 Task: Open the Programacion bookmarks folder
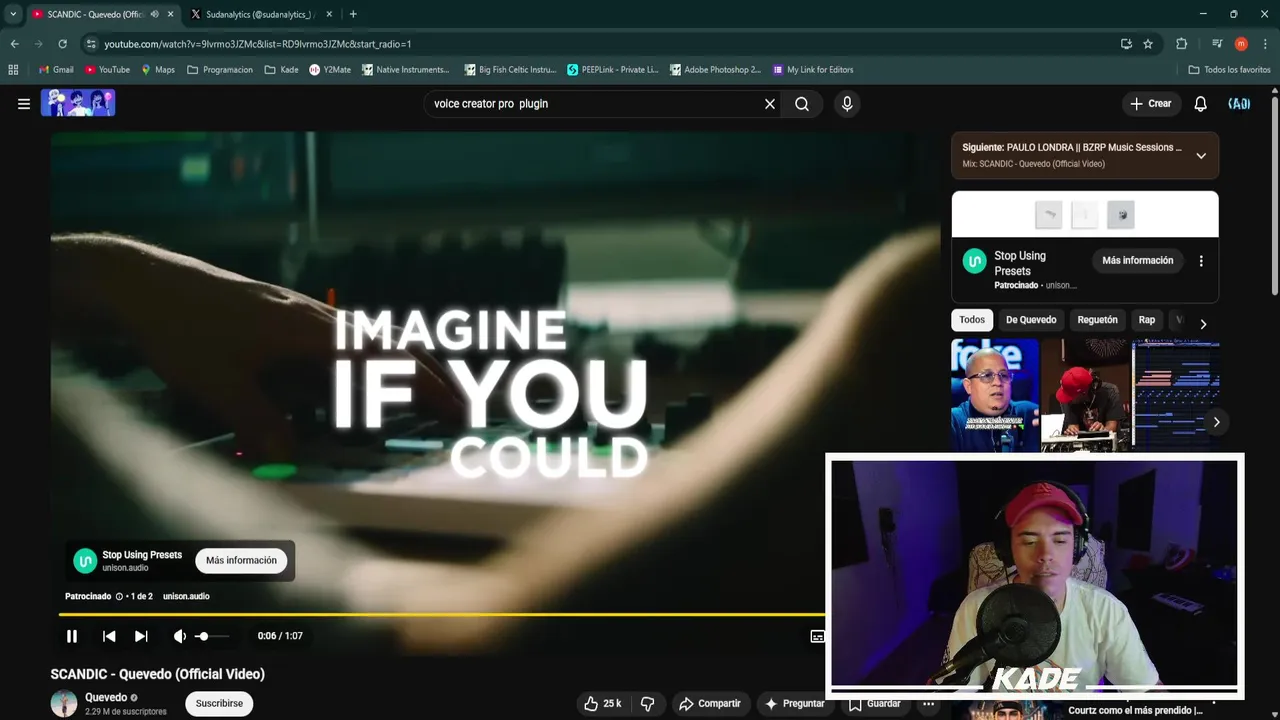(x=220, y=70)
